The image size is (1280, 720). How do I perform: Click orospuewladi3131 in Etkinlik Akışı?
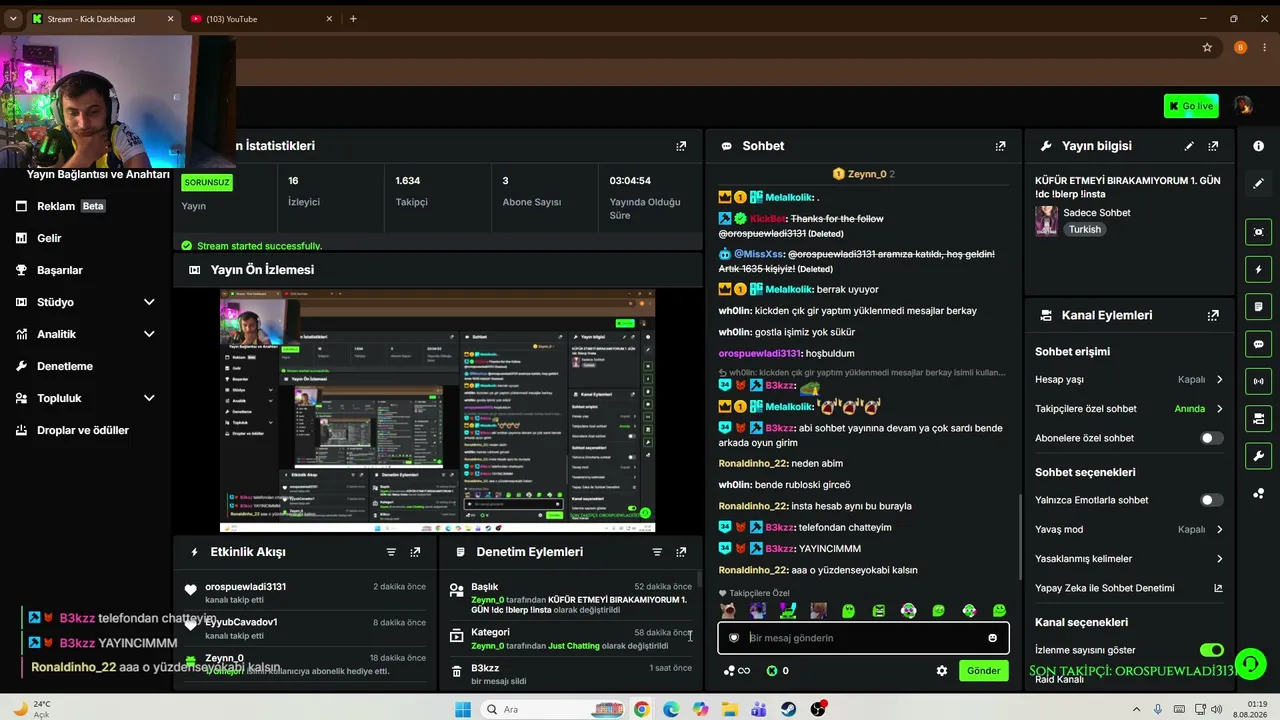(x=246, y=587)
